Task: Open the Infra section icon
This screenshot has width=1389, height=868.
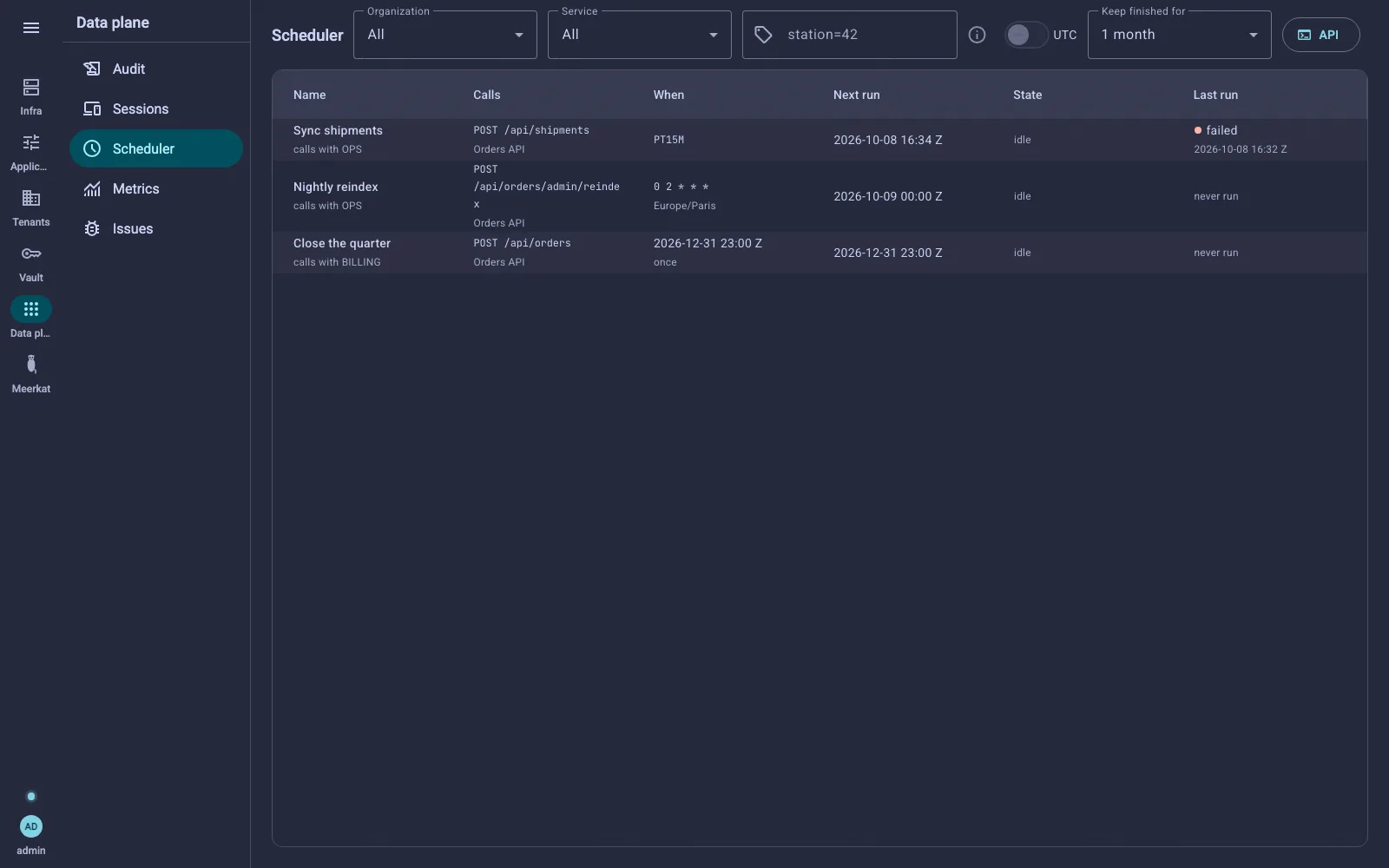Action: point(31,87)
